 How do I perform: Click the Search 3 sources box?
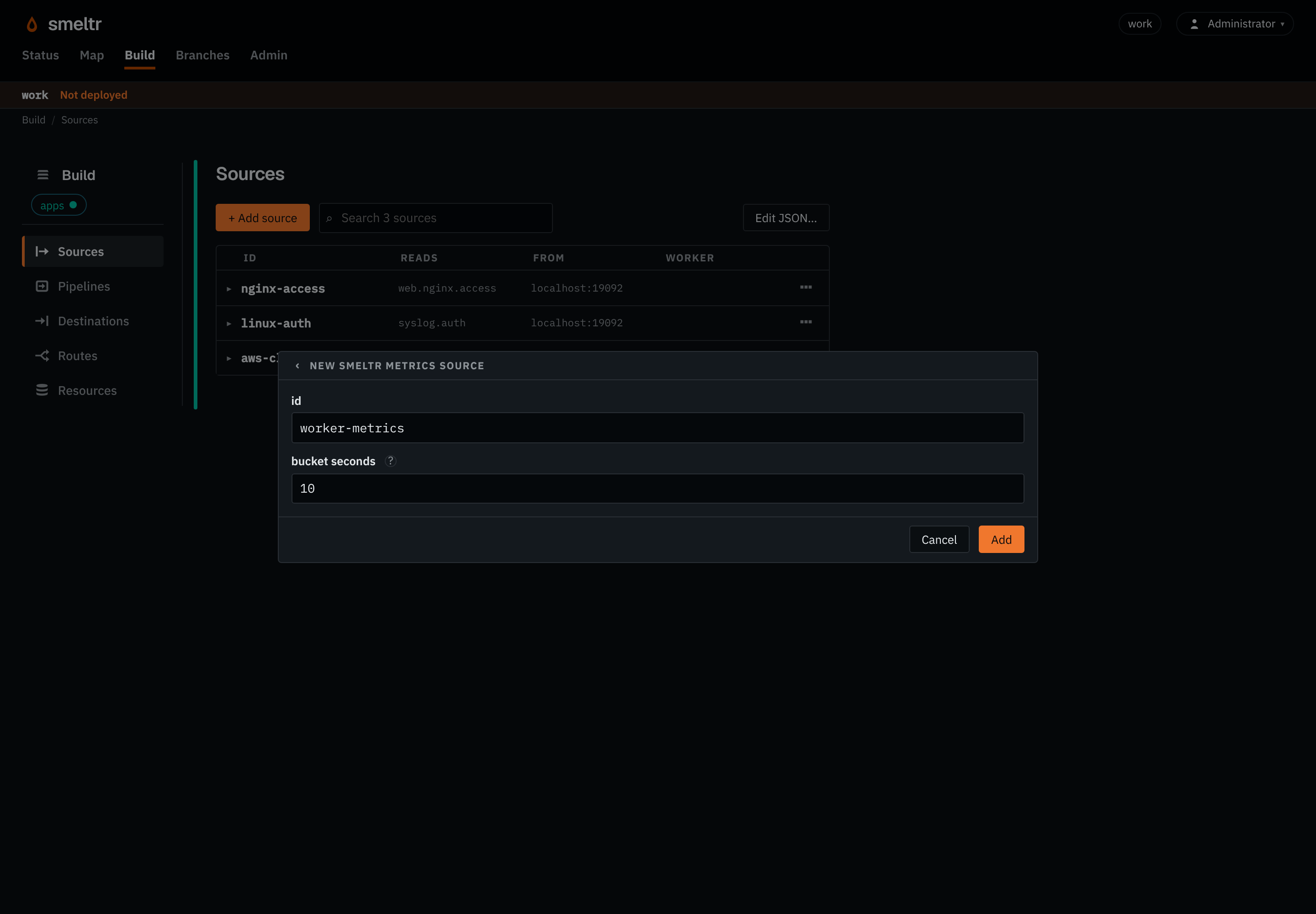(436, 218)
